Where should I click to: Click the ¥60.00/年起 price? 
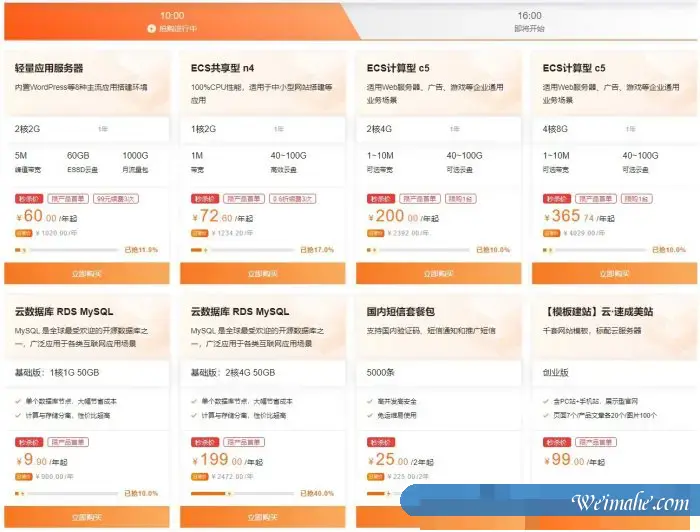[x=46, y=216]
